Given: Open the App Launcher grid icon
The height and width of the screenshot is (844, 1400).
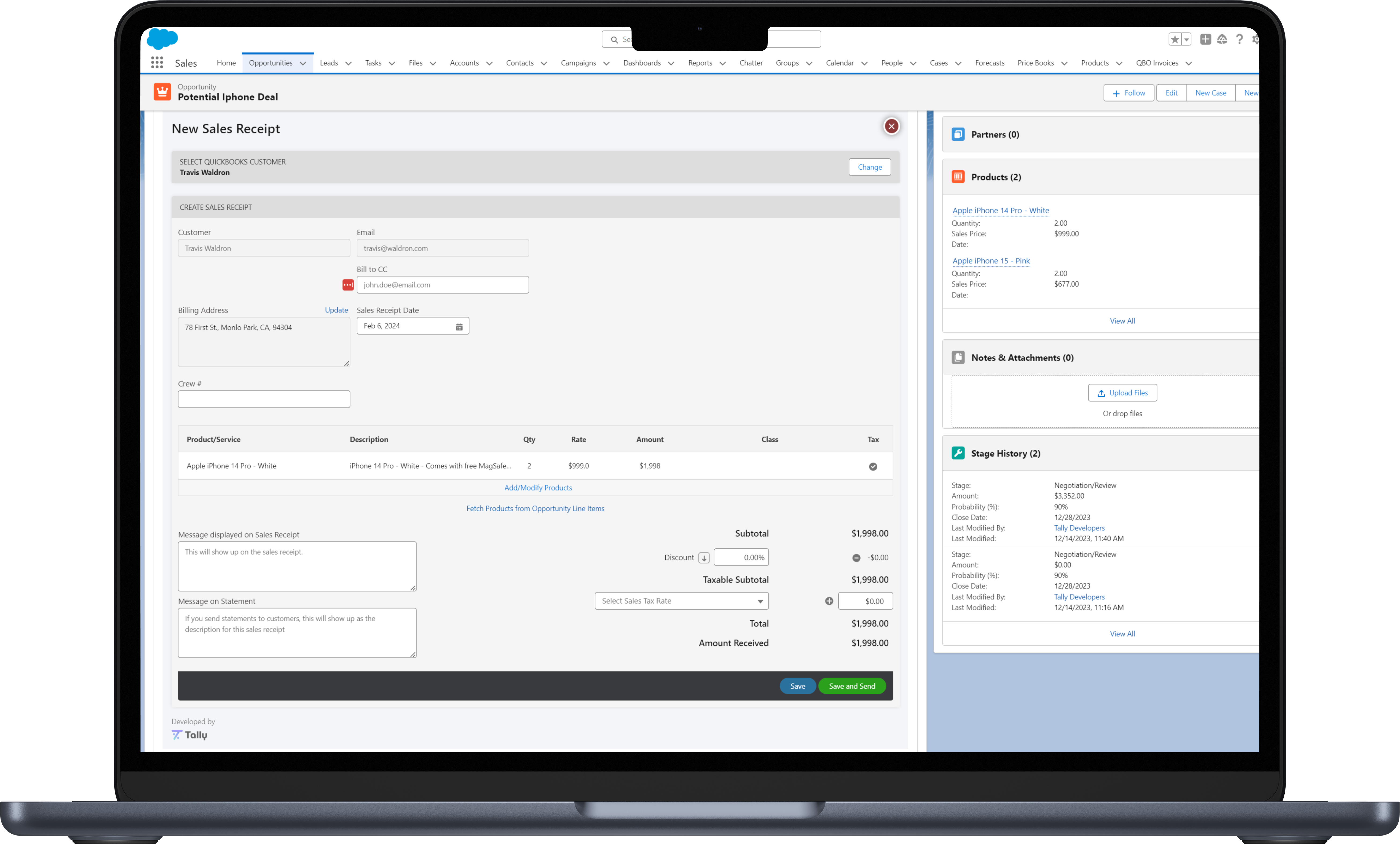Looking at the screenshot, I should pyautogui.click(x=157, y=62).
